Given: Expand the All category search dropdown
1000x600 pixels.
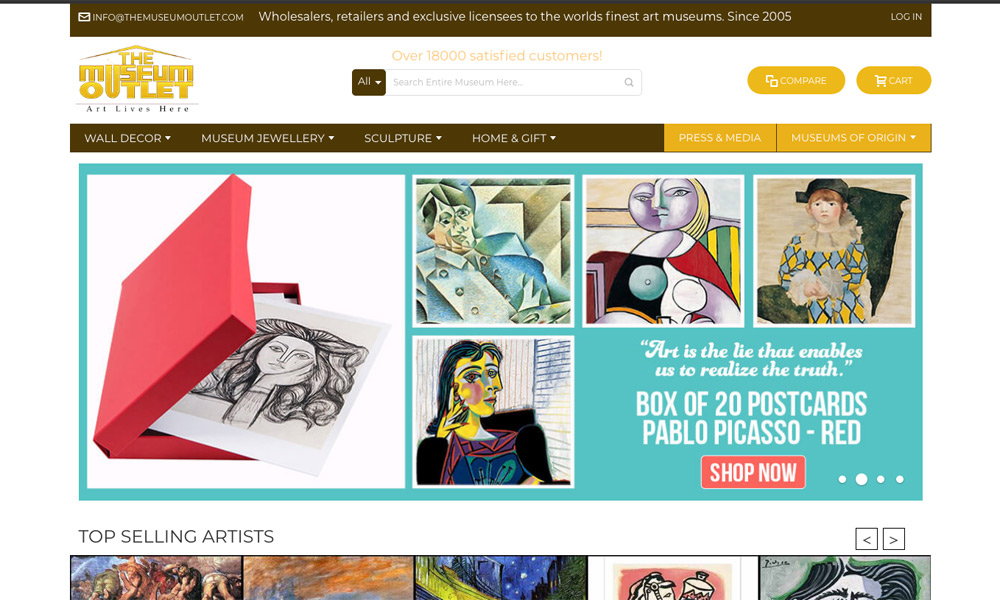Looking at the screenshot, I should 369,82.
